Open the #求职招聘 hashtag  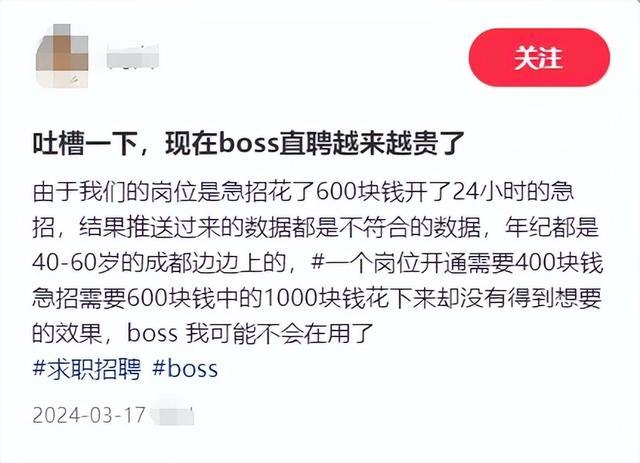pos(87,368)
